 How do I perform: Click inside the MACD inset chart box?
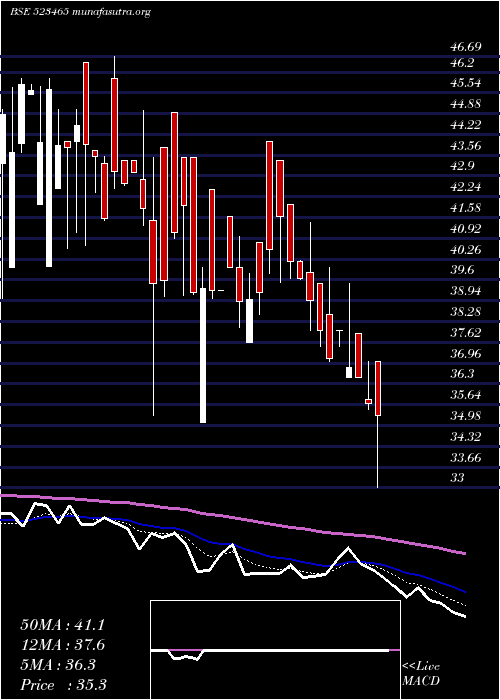275,650
